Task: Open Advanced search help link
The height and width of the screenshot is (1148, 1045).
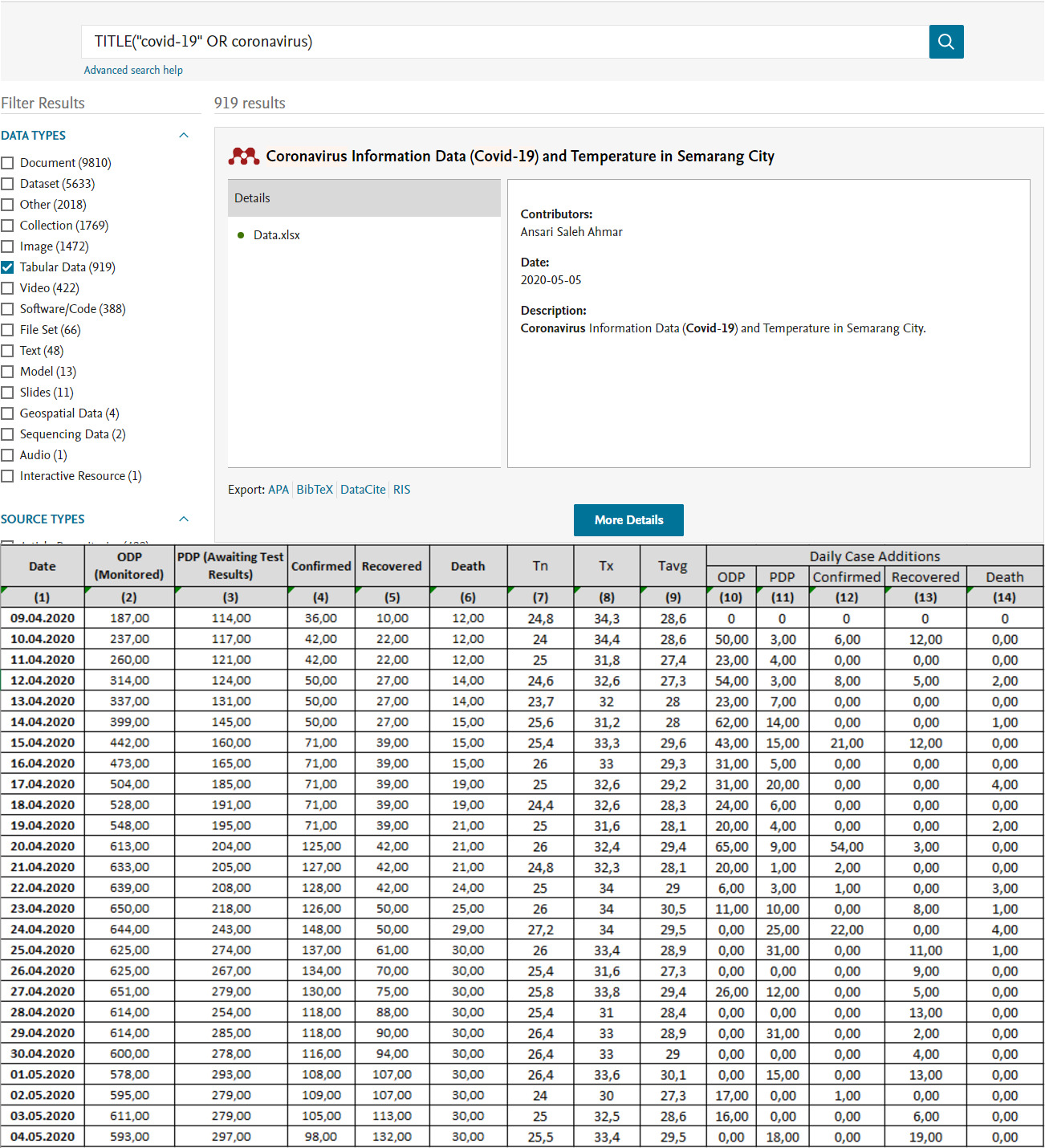Action: (x=133, y=71)
